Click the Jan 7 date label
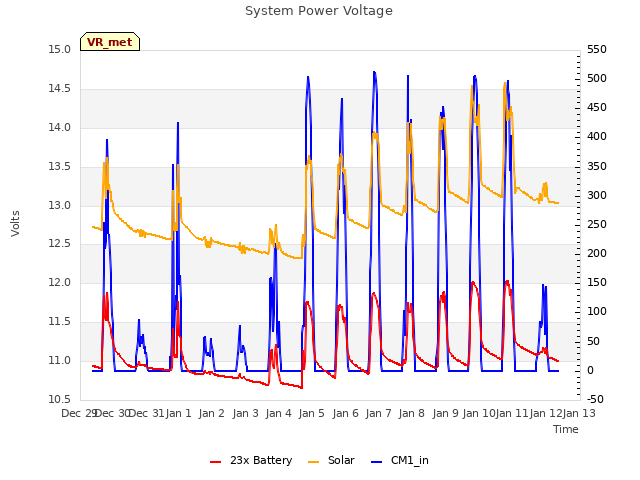The image size is (640, 480). pyautogui.click(x=378, y=413)
